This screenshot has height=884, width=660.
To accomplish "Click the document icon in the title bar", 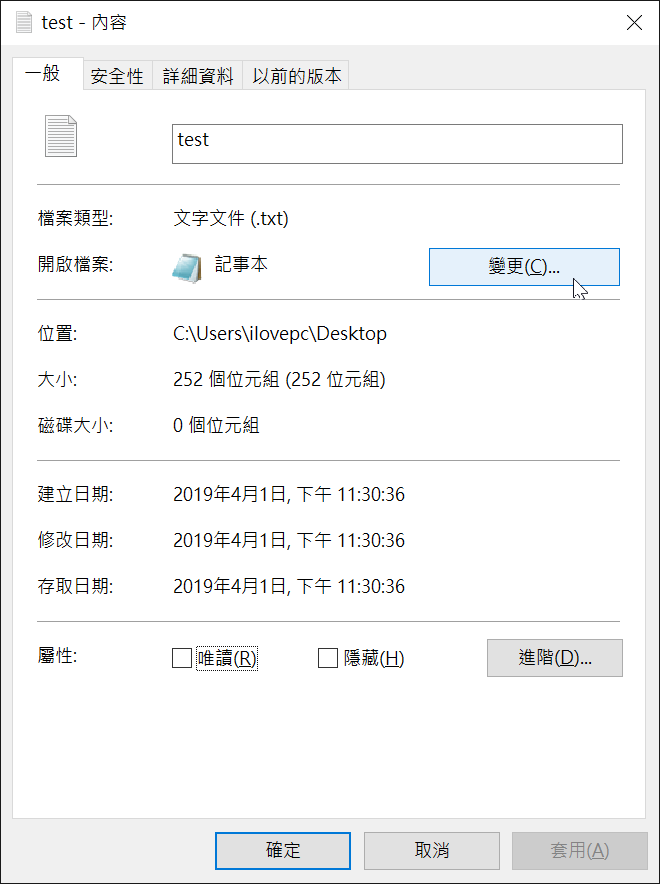I will pos(24,23).
